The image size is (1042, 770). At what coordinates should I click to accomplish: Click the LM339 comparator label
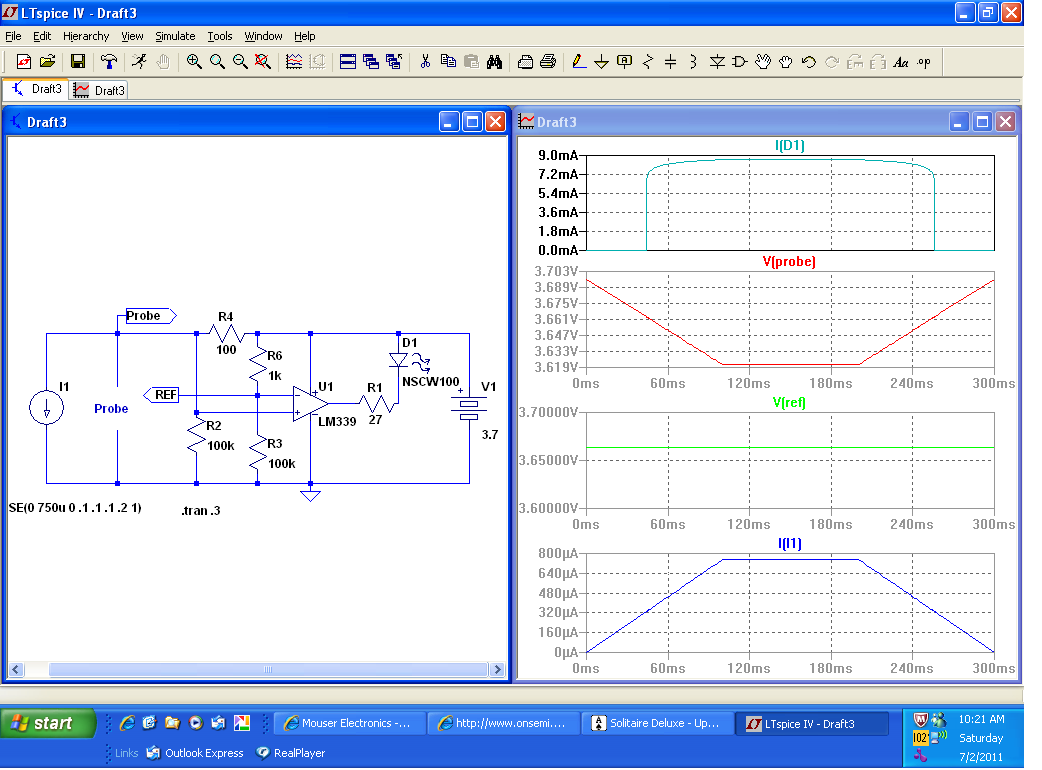click(x=337, y=421)
